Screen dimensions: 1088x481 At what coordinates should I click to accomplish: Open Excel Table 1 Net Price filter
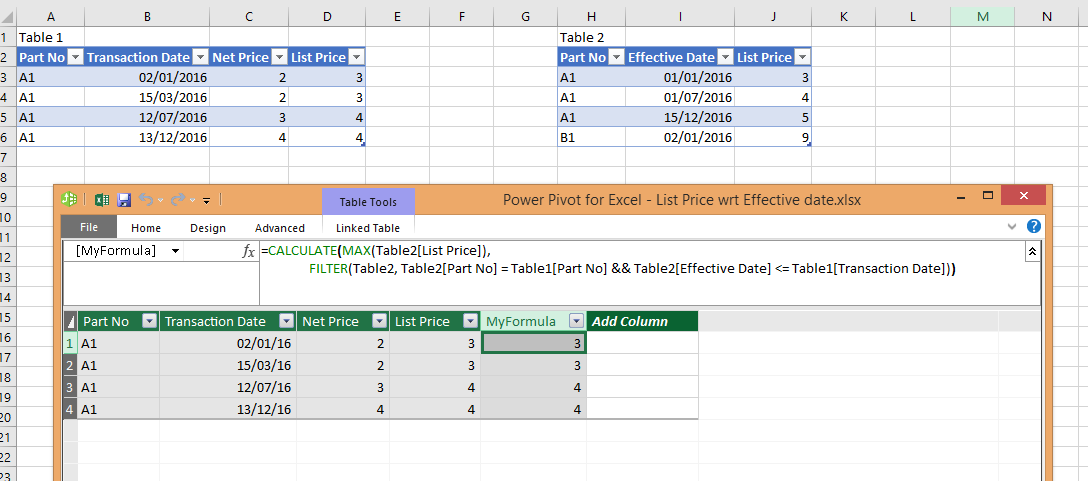[279, 58]
